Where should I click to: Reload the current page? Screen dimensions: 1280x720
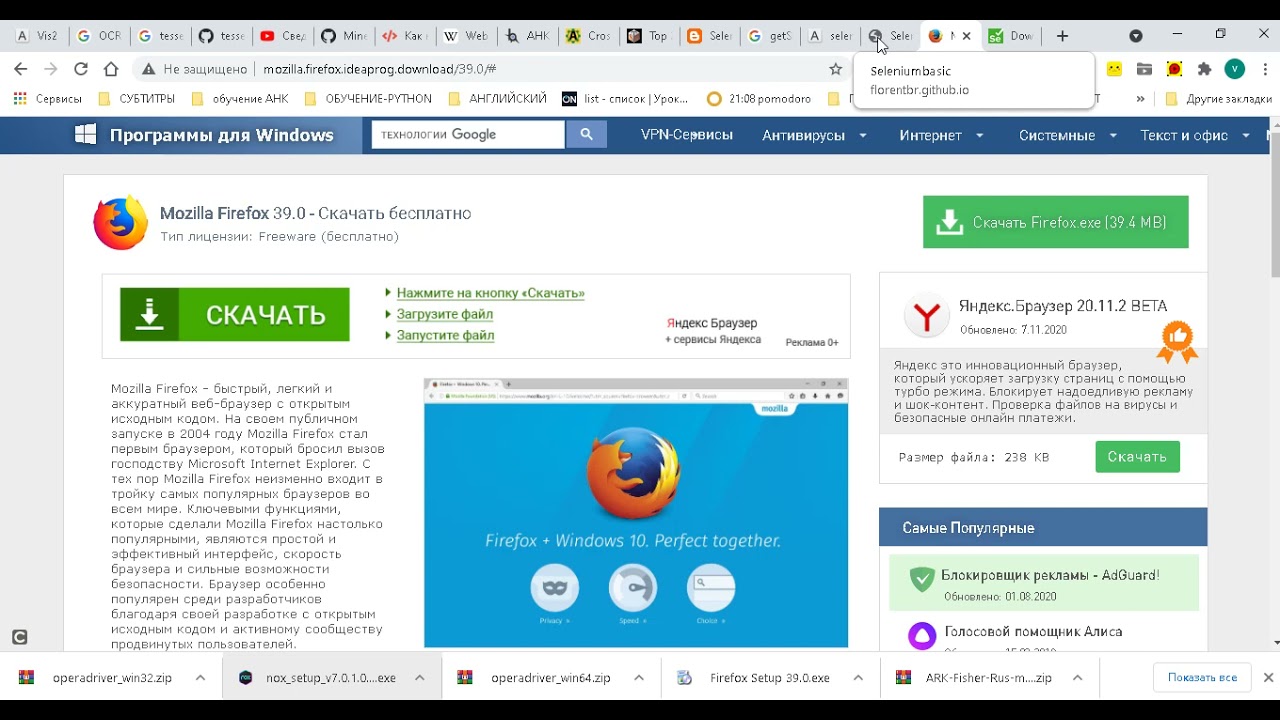click(81, 69)
